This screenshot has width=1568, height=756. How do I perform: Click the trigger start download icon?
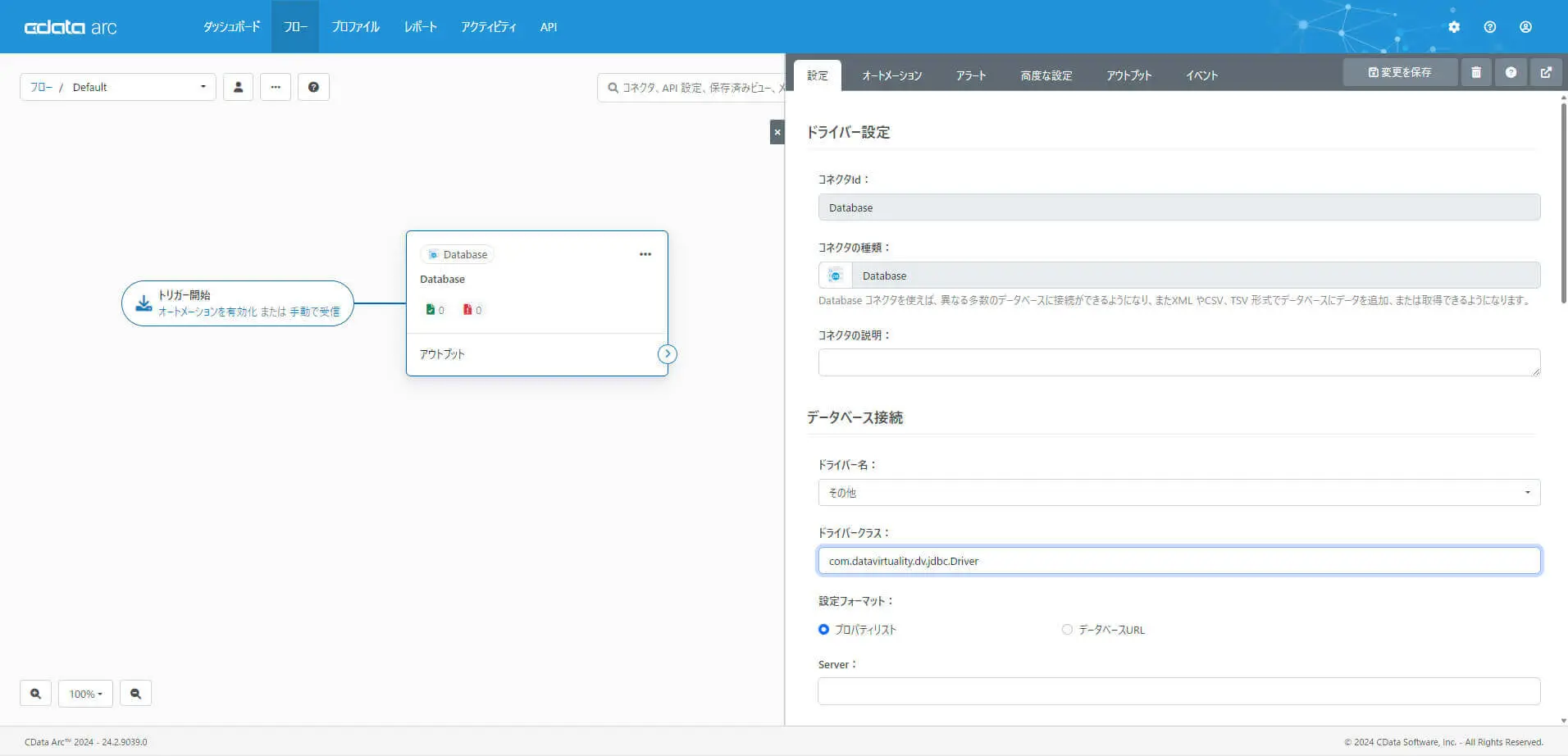click(x=144, y=303)
